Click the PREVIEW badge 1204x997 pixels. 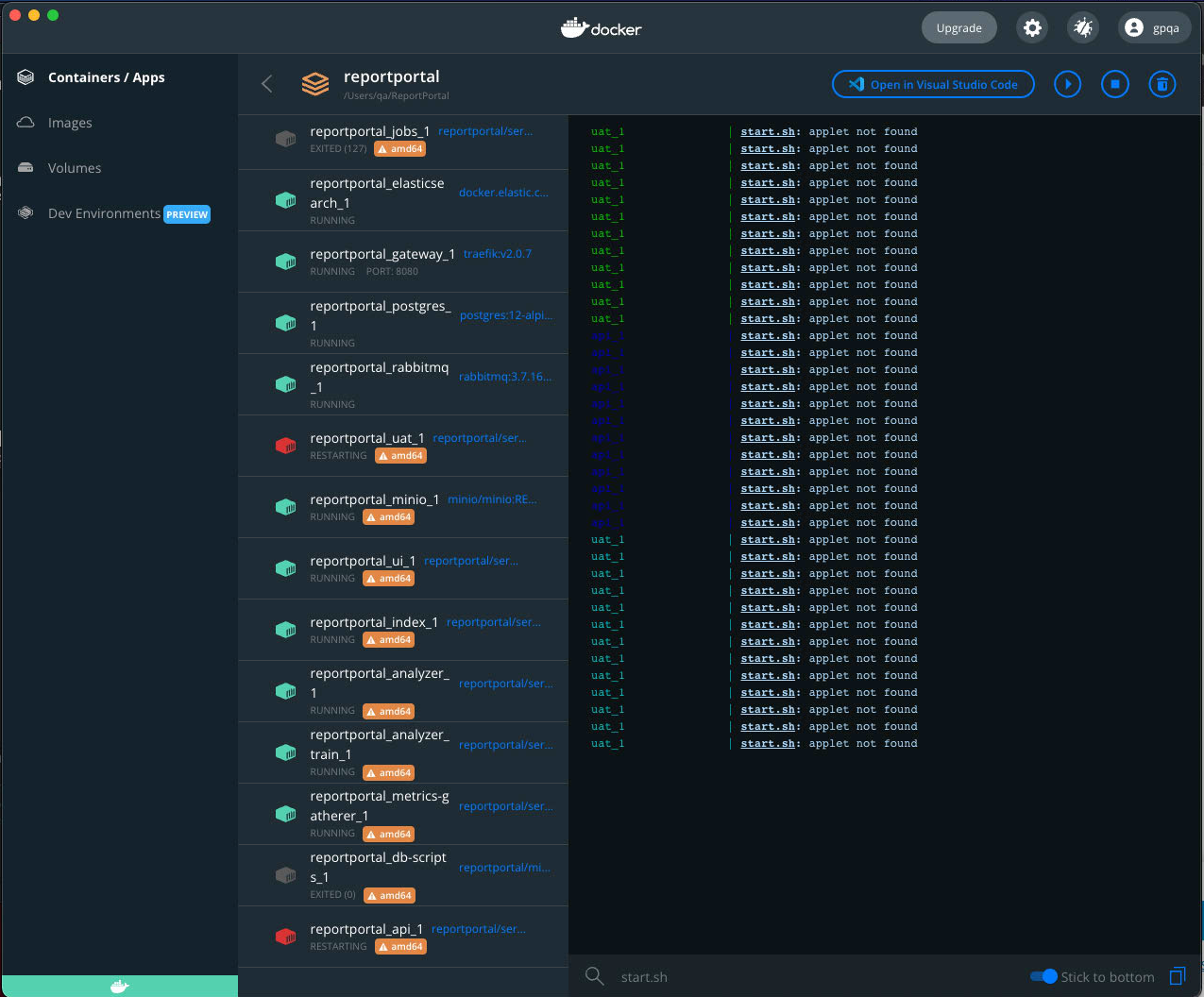click(x=187, y=214)
